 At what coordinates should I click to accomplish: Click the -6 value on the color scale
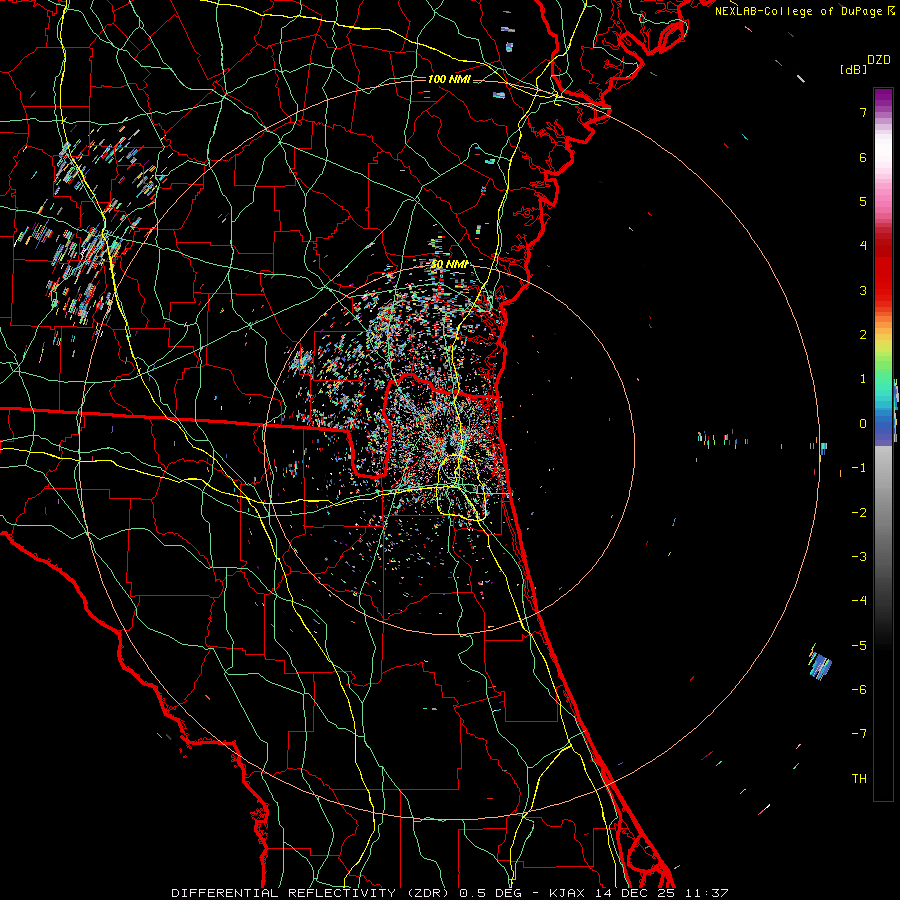pos(859,690)
